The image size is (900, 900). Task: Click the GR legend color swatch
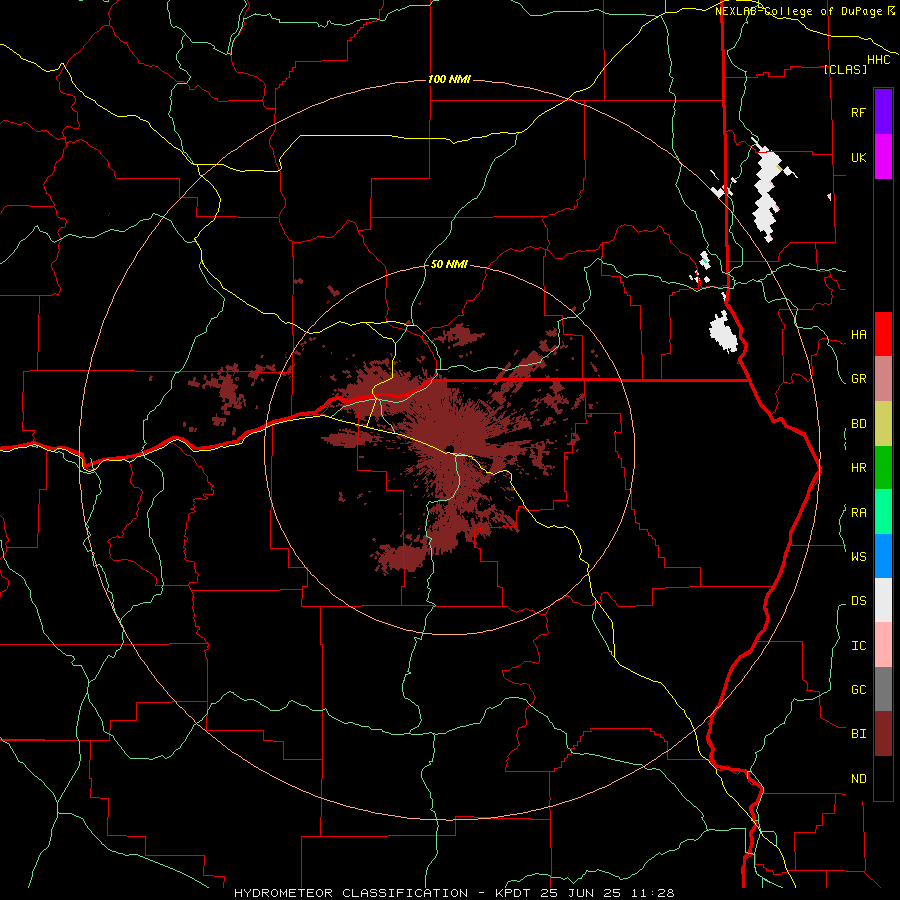pos(883,379)
